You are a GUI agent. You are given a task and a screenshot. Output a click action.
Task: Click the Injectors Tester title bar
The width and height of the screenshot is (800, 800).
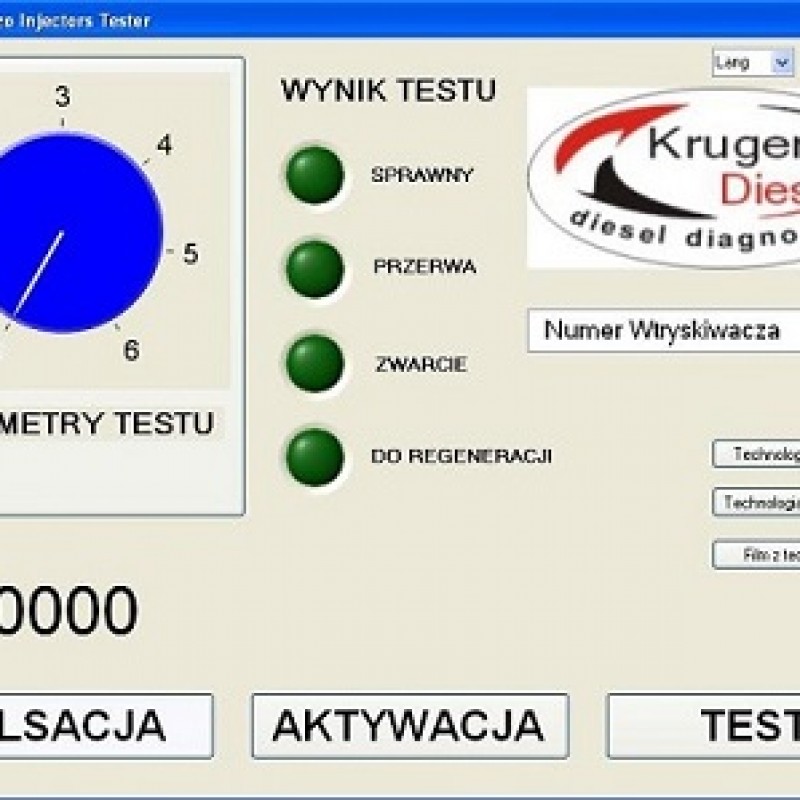[400, 20]
